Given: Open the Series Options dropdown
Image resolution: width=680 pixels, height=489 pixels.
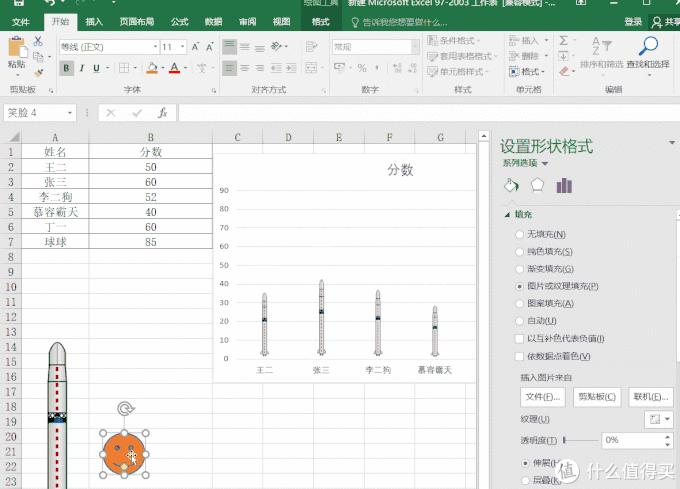Looking at the screenshot, I should tap(545, 163).
